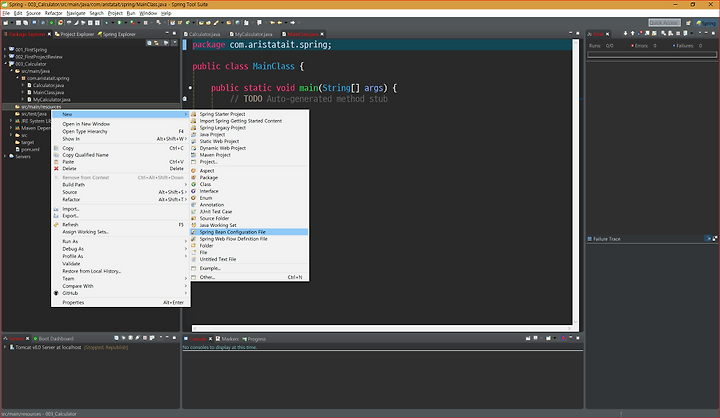Click the Open Perspective icon
Screen dimensions: 720x418
point(688,23)
